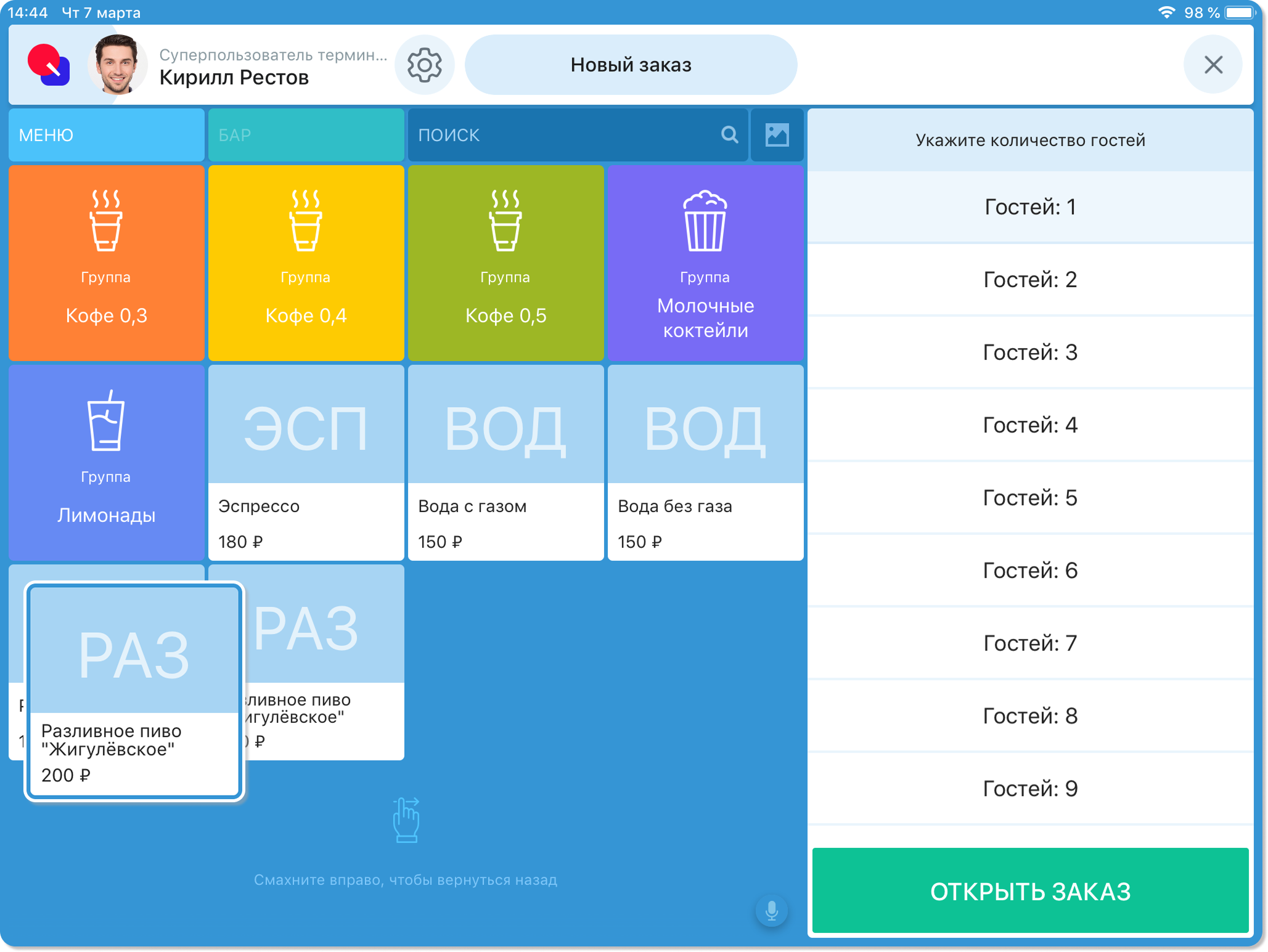Add Эспрессо 180 ₽ item
The image size is (1268, 952).
(x=306, y=462)
